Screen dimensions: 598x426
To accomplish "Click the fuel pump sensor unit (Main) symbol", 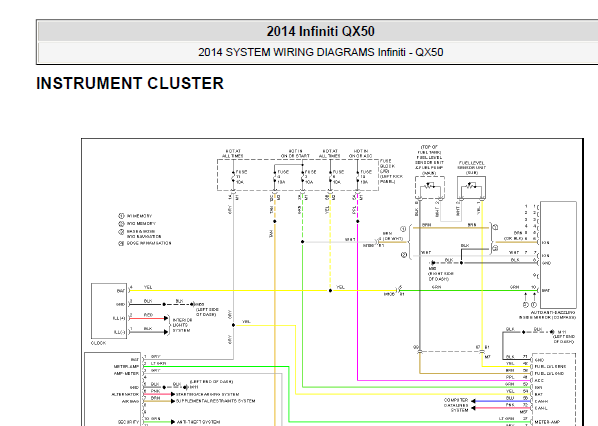I will (x=429, y=187).
